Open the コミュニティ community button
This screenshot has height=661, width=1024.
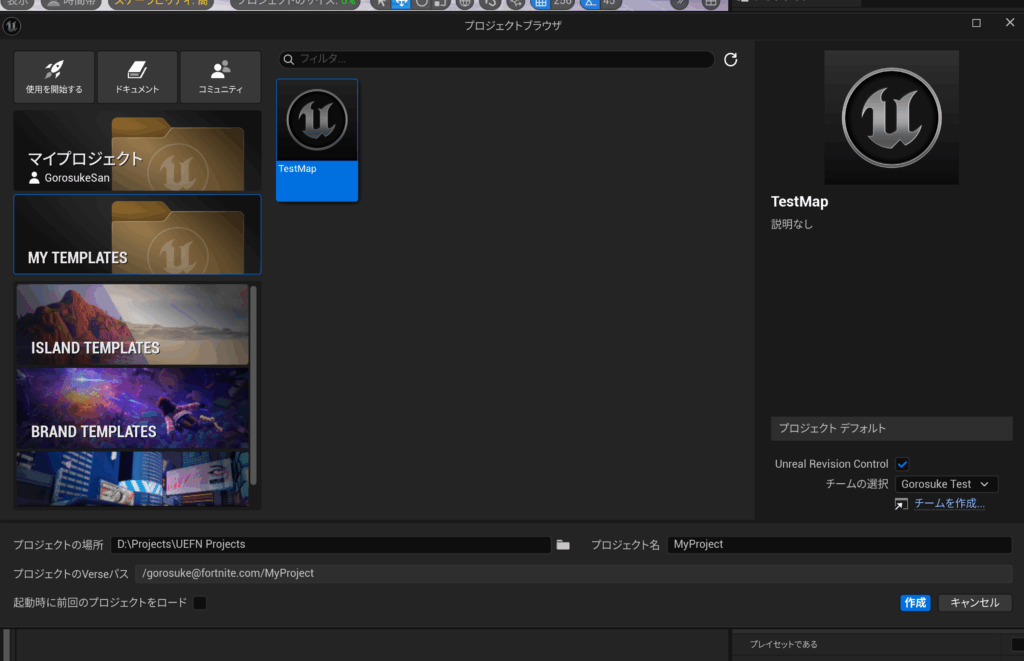[x=221, y=77]
